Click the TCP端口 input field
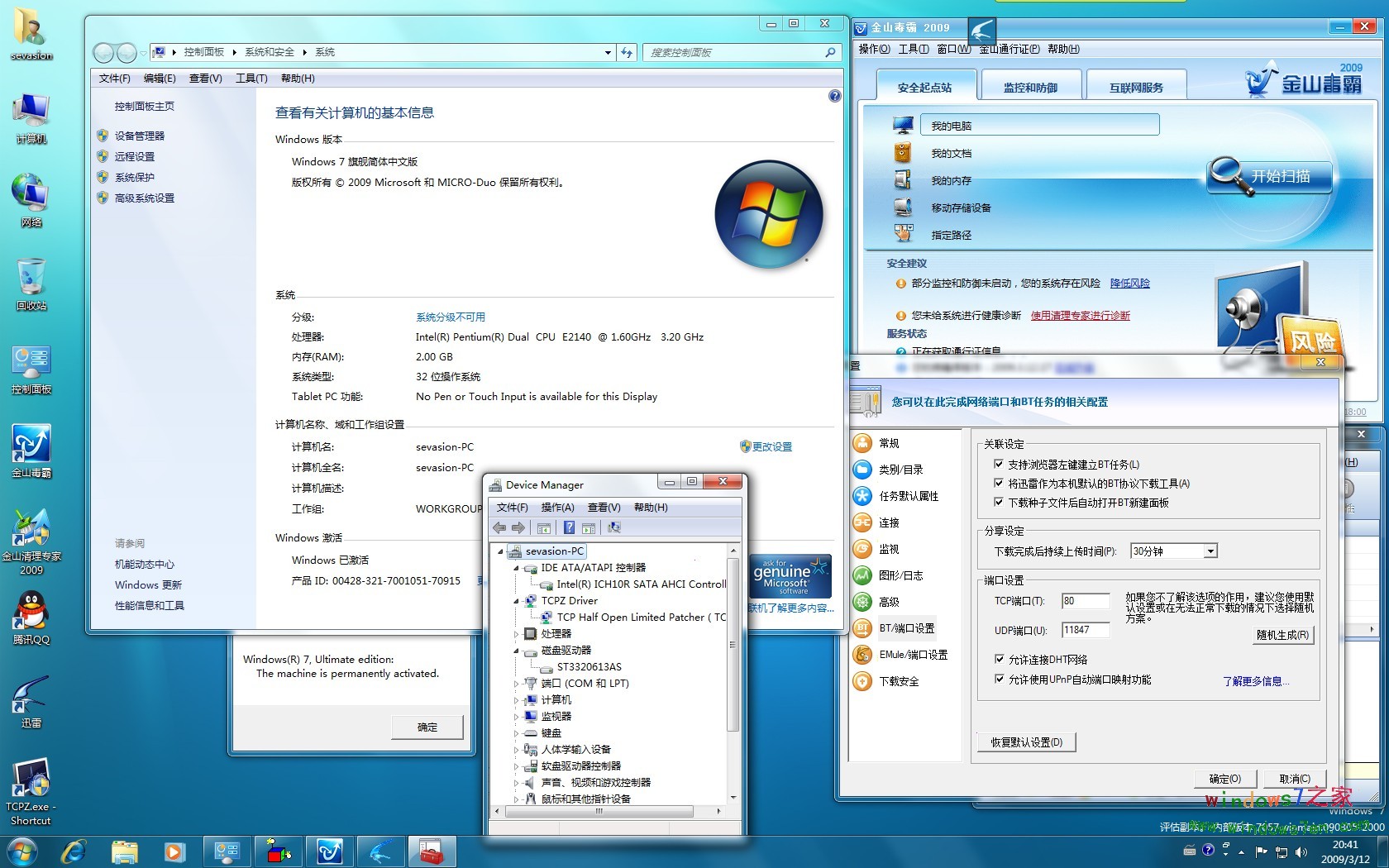The height and width of the screenshot is (868, 1389). (x=1085, y=601)
